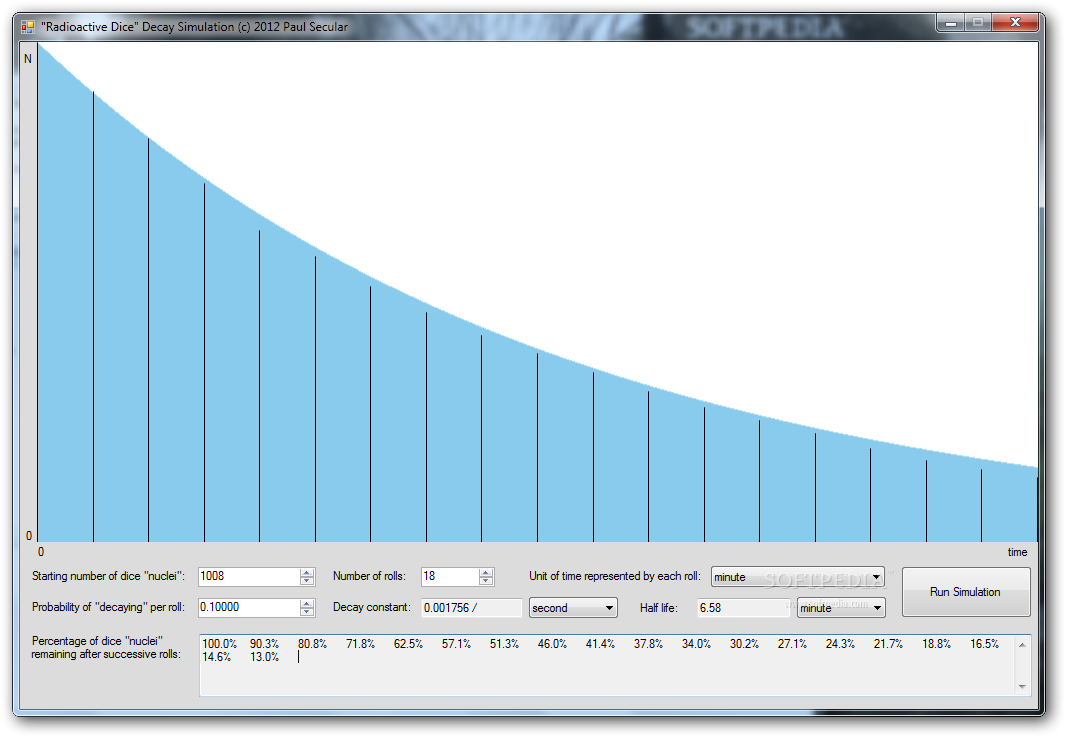This screenshot has width=1066, height=737.
Task: Click the 41.4% value in results
Action: coord(600,644)
